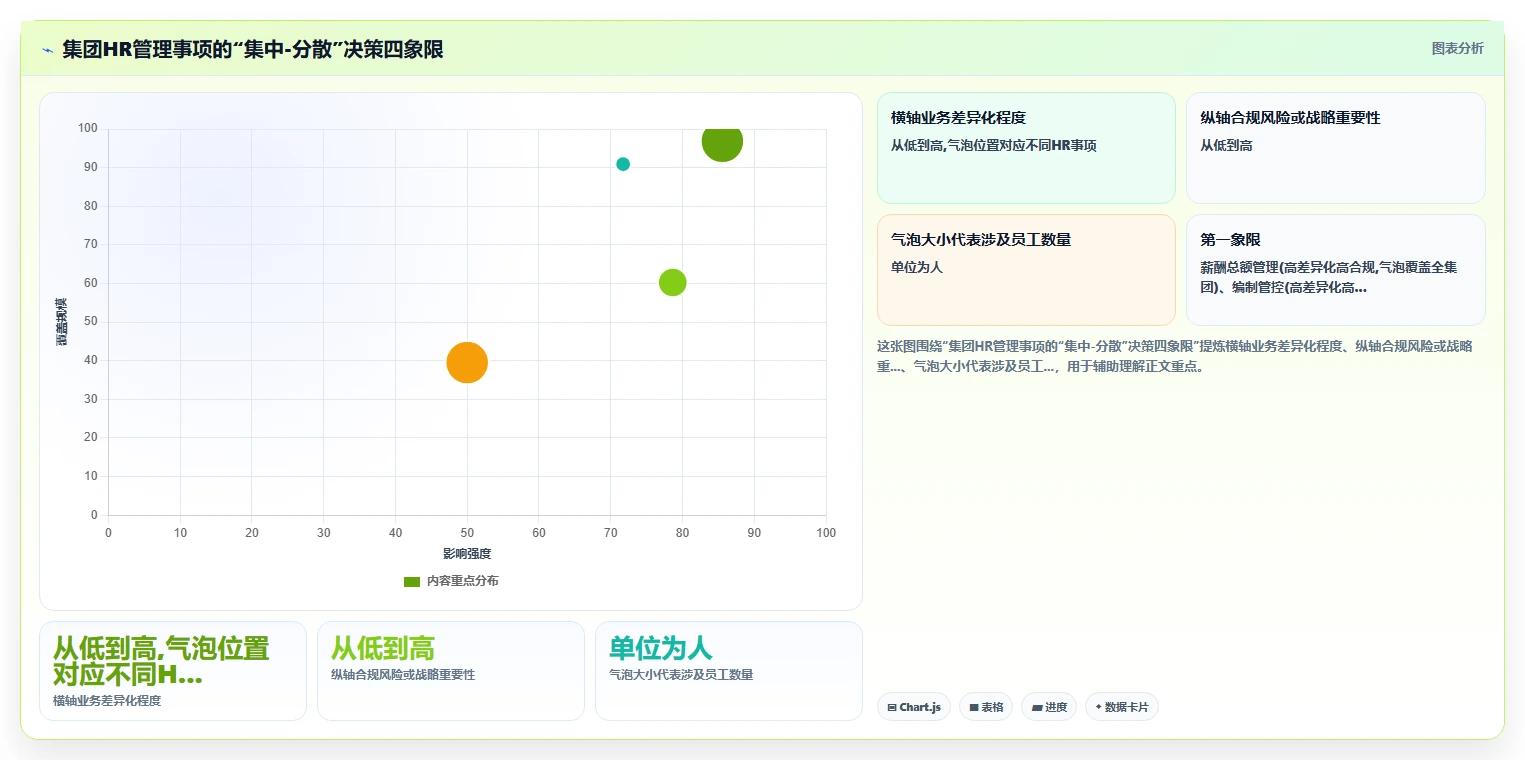1525x760 pixels.
Task: Open the 横轴业务差异化程度 info card
Action: [x=1026, y=148]
